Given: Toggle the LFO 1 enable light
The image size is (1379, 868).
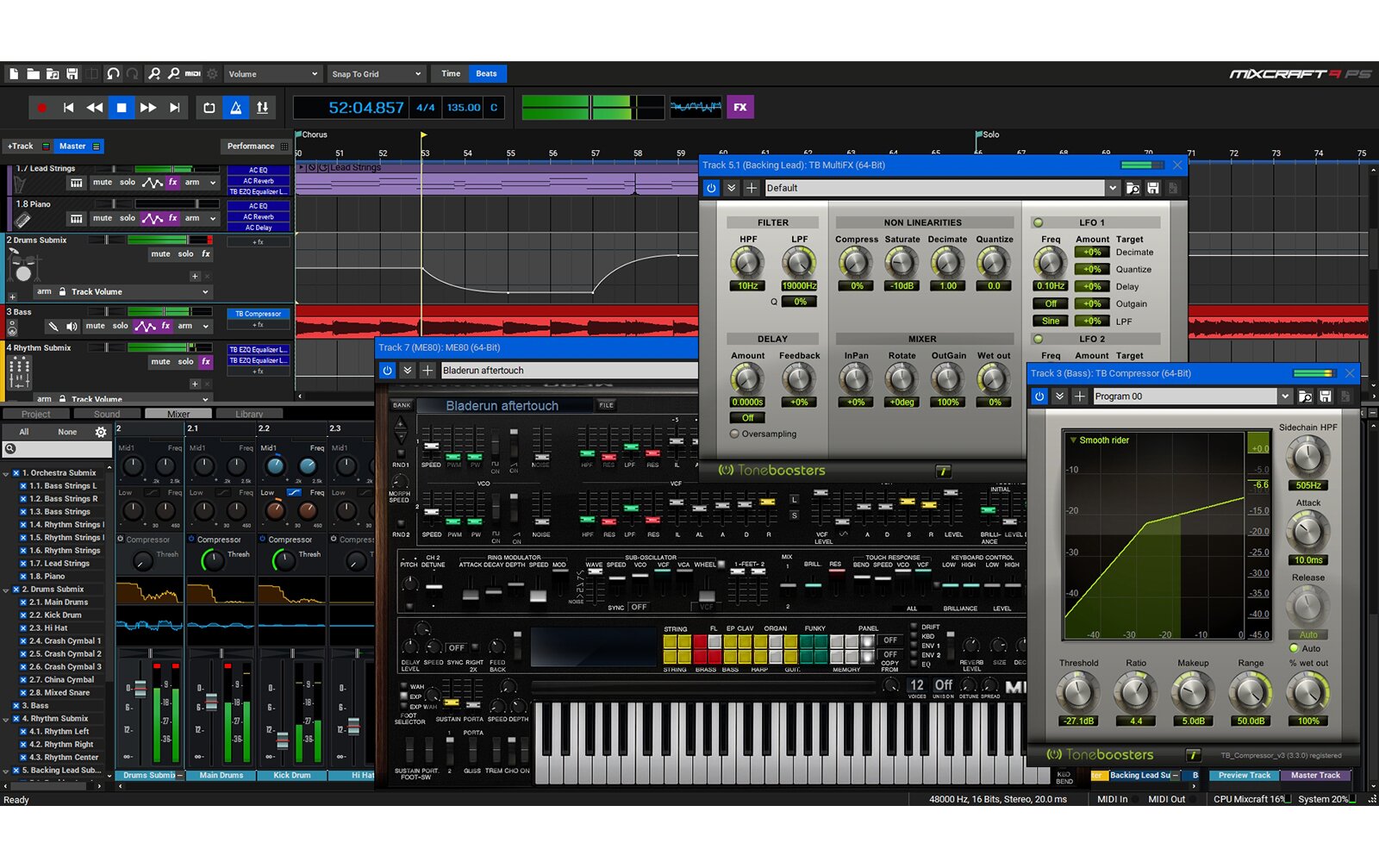Looking at the screenshot, I should coord(1038,222).
